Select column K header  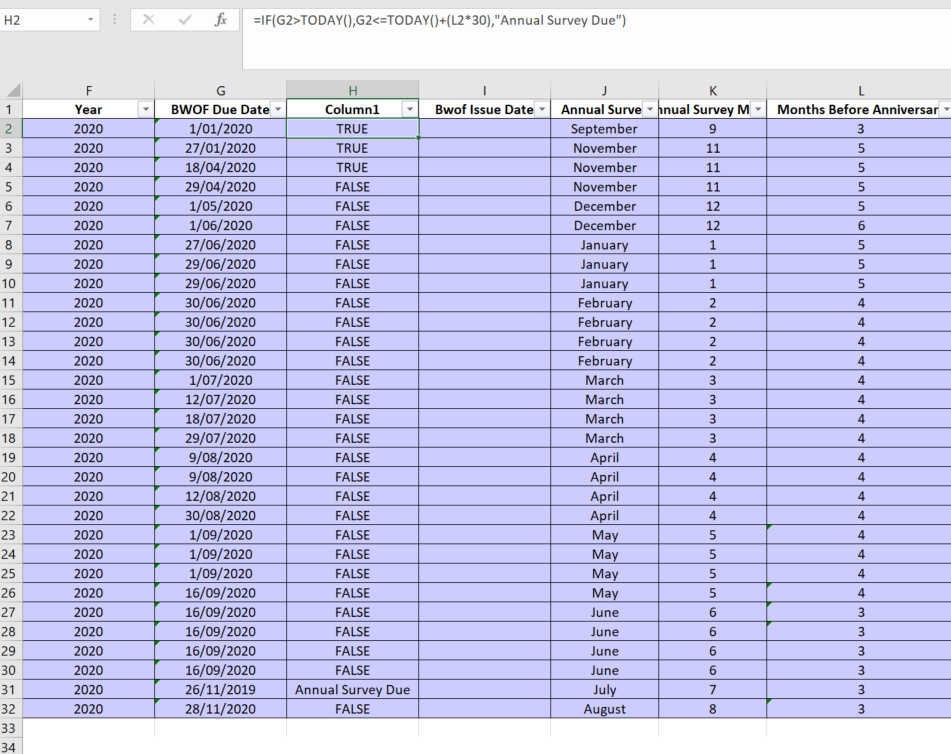pyautogui.click(x=713, y=90)
